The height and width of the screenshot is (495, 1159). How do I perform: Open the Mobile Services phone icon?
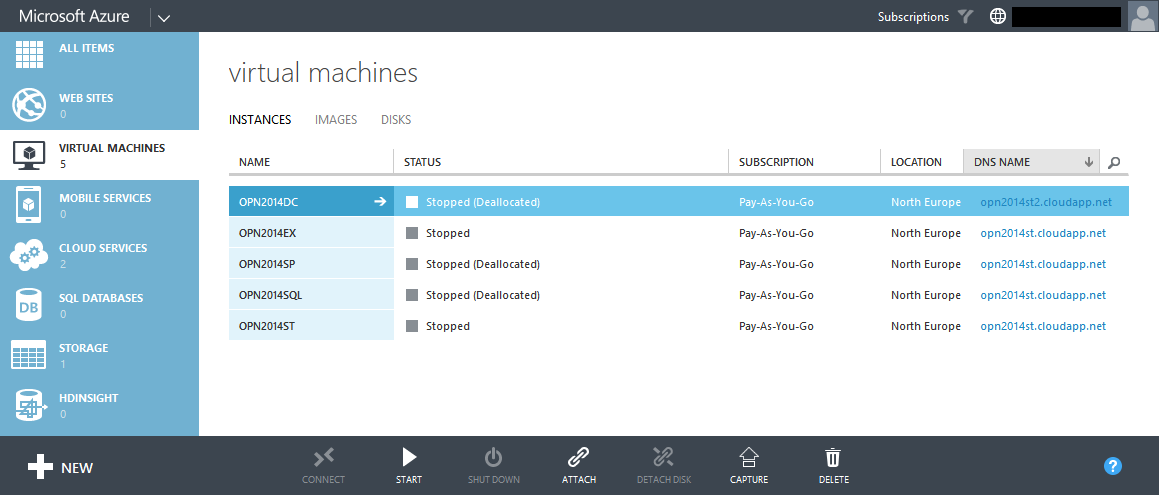pyautogui.click(x=30, y=205)
